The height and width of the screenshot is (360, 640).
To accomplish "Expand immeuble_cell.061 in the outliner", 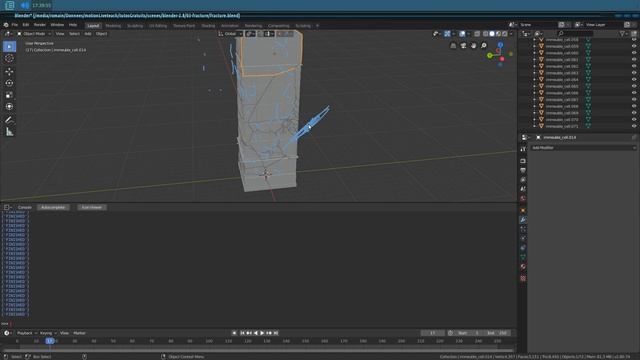I will tap(534, 60).
